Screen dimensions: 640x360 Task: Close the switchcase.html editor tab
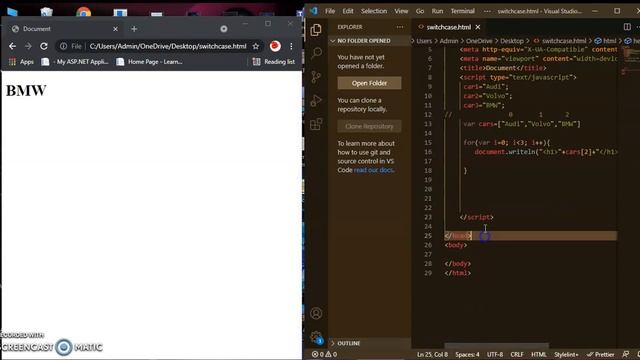pyautogui.click(x=478, y=27)
